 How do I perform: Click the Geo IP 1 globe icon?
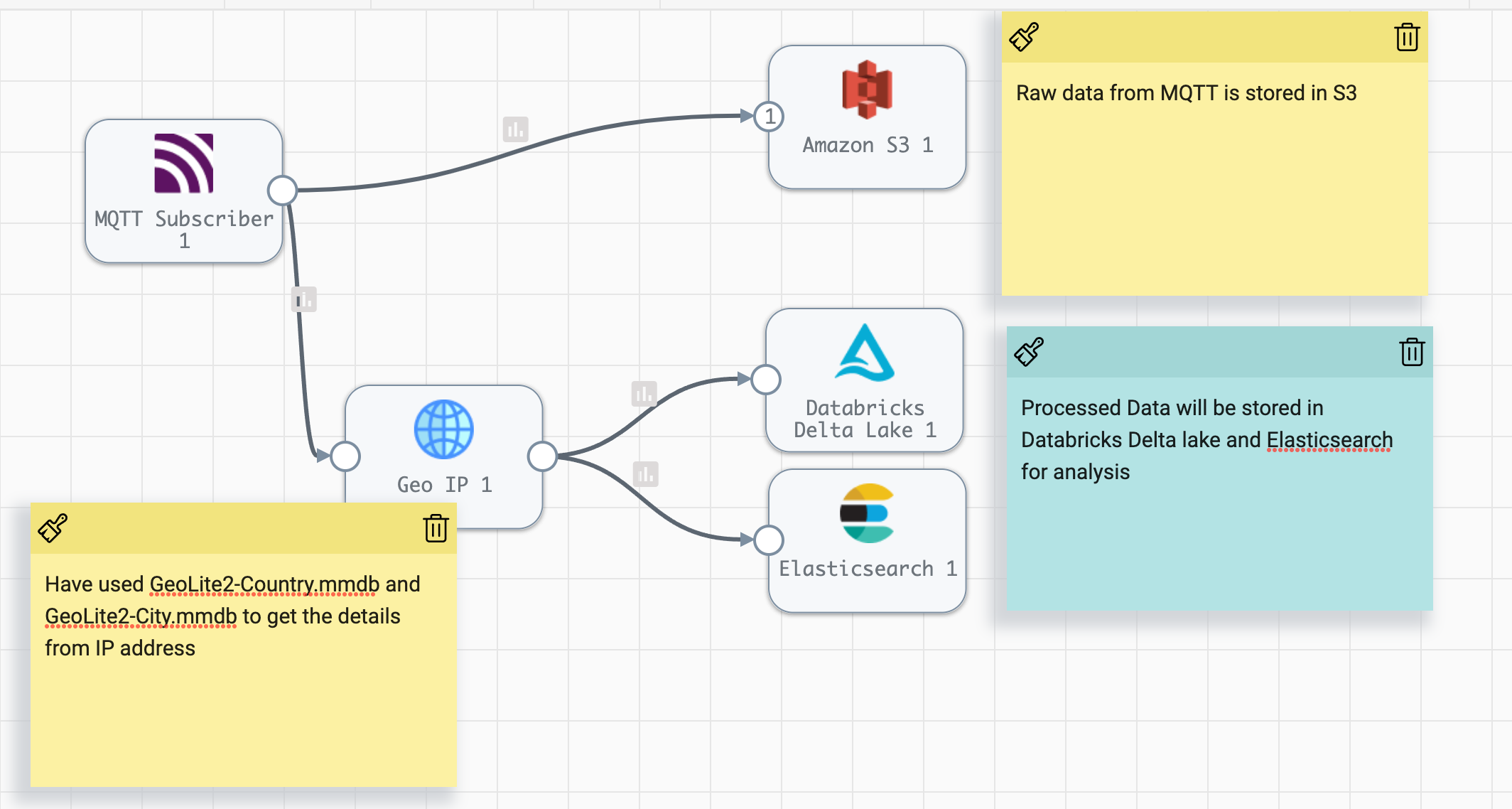[444, 429]
